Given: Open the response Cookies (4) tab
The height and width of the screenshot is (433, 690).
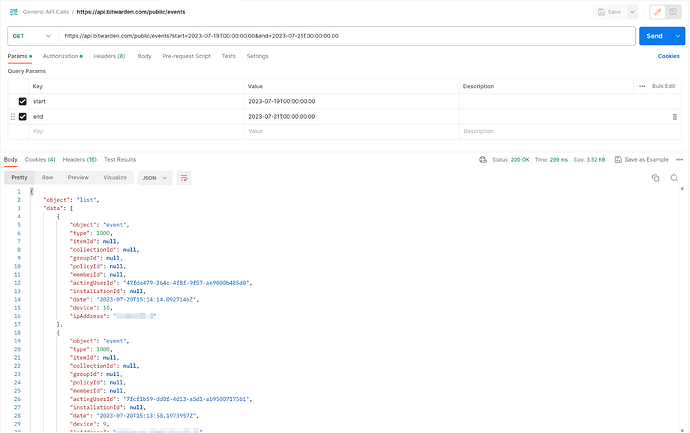Looking at the screenshot, I should (40, 160).
